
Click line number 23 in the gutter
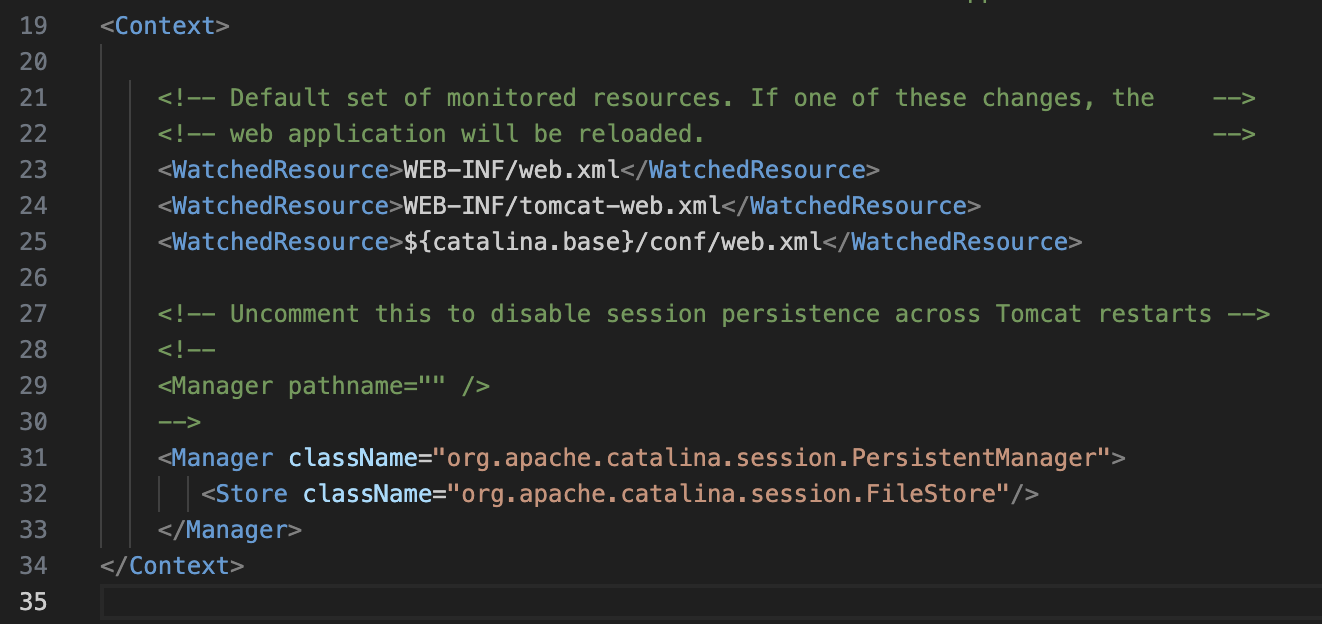pos(33,170)
